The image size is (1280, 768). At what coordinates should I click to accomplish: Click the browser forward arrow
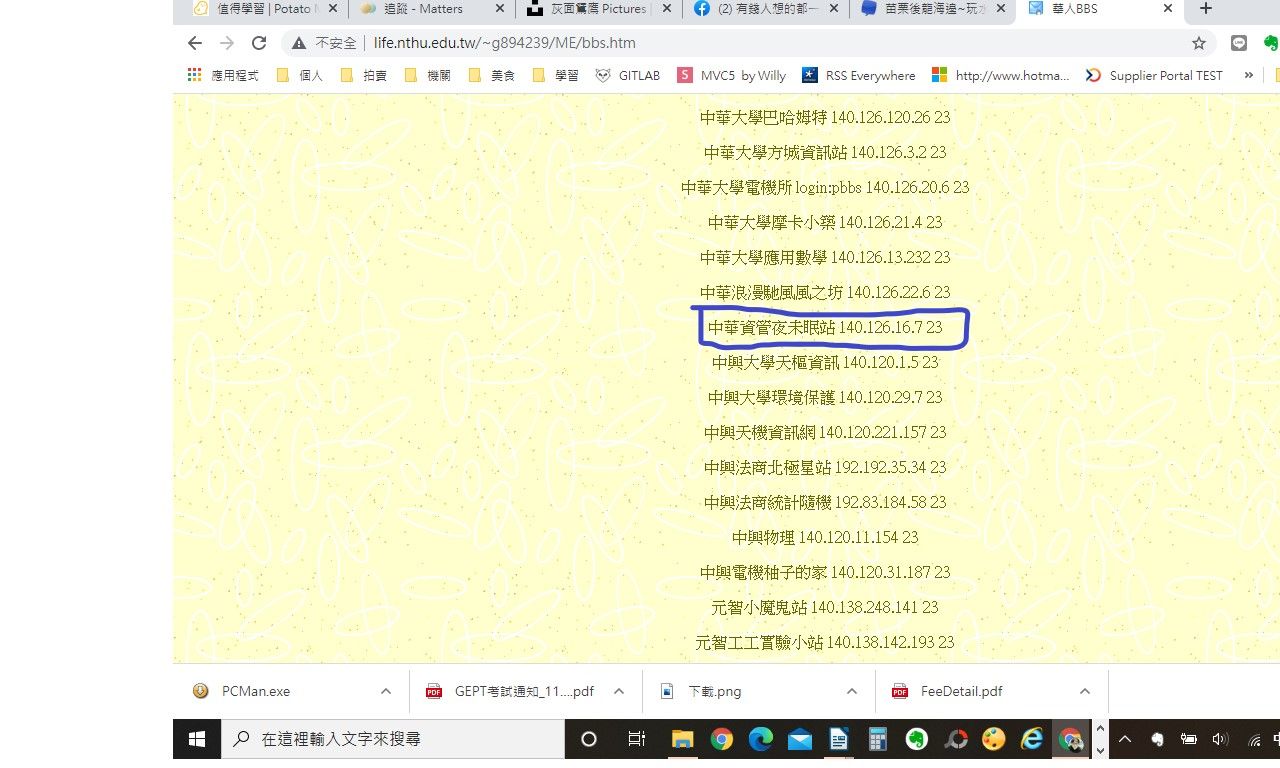(x=227, y=43)
